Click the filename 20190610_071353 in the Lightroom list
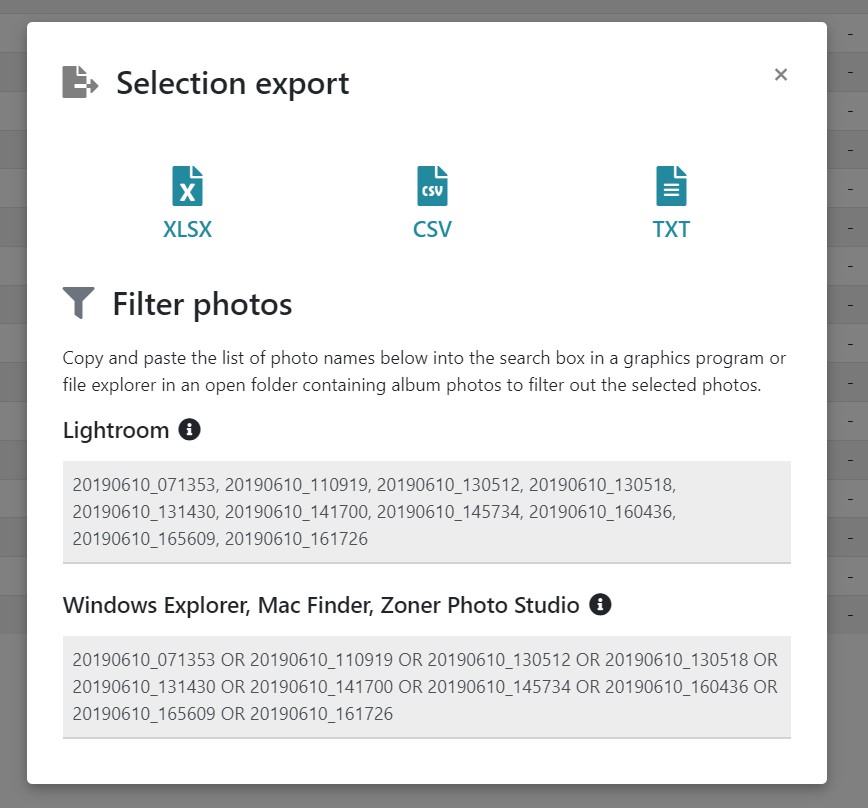Viewport: 868px width, 808px height. coord(137,485)
